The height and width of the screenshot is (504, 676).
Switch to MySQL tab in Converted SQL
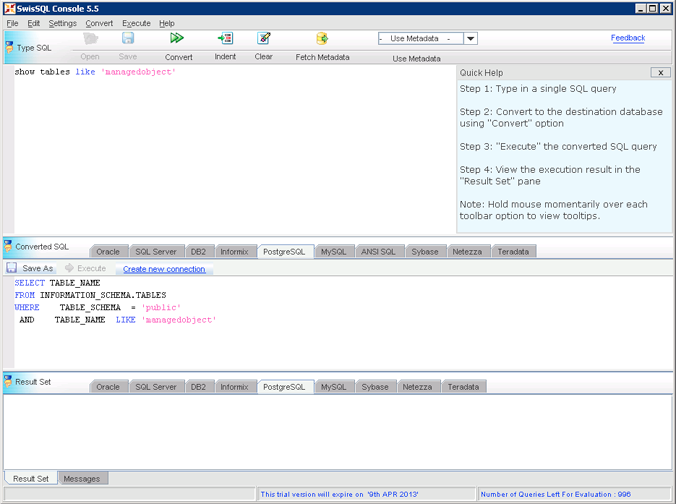pyautogui.click(x=333, y=252)
